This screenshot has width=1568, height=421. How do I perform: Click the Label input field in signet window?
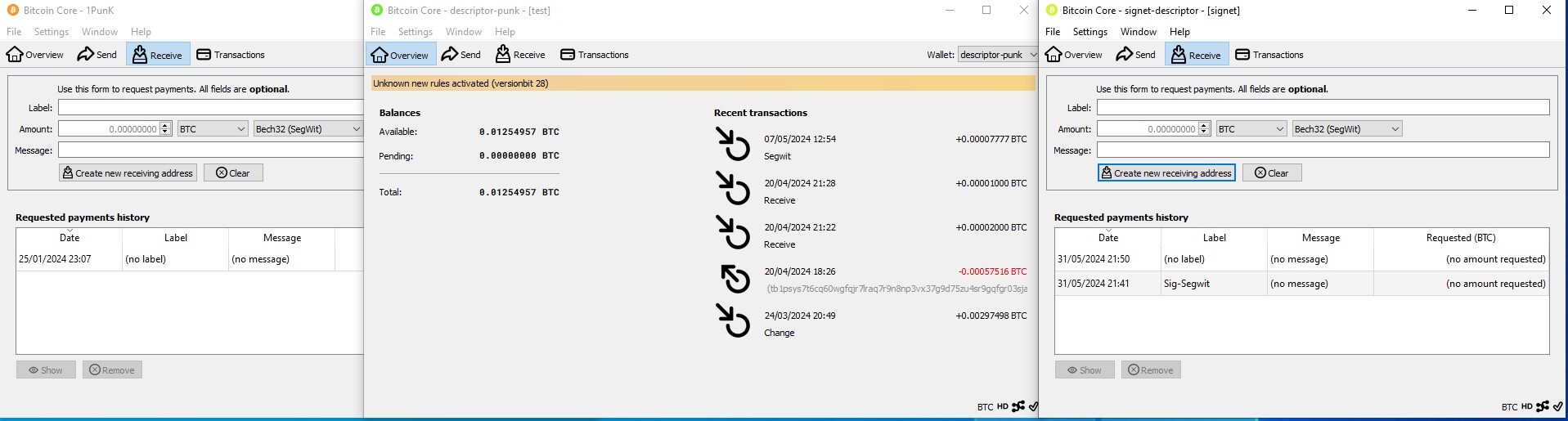pyautogui.click(x=1323, y=108)
